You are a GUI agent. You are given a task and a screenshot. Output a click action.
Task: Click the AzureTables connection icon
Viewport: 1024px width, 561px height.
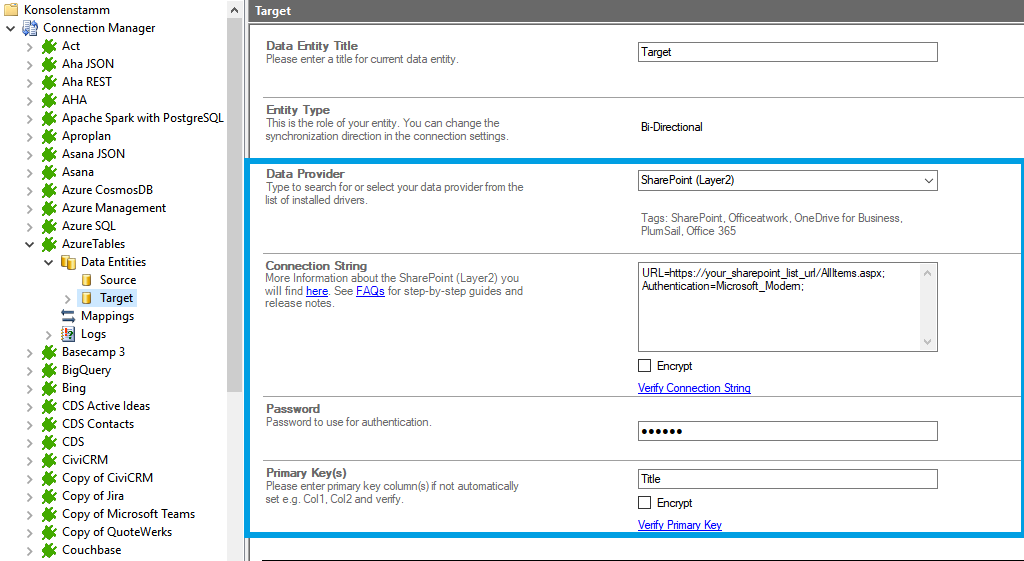49,244
